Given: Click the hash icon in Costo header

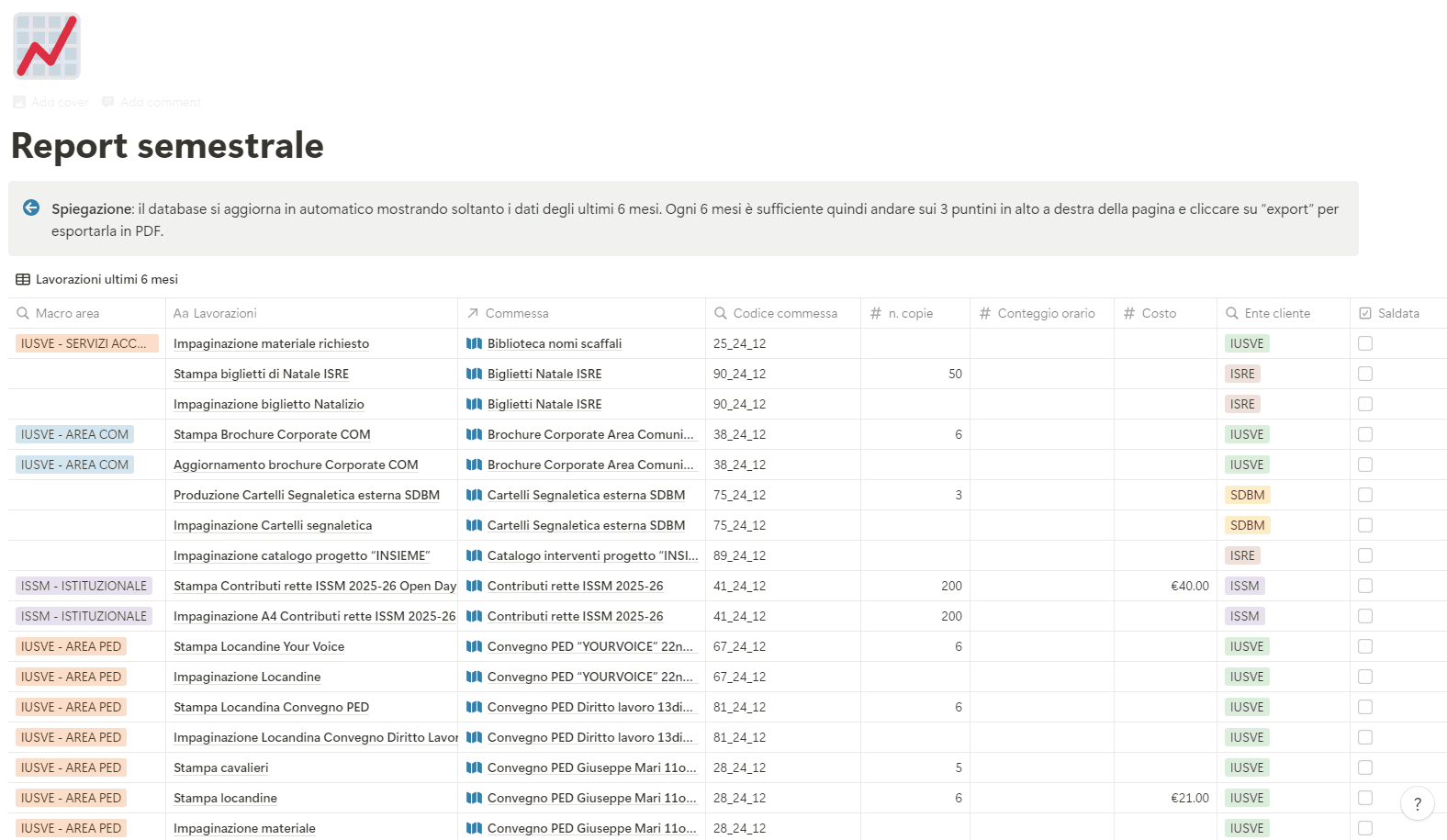Looking at the screenshot, I should click(x=1129, y=313).
